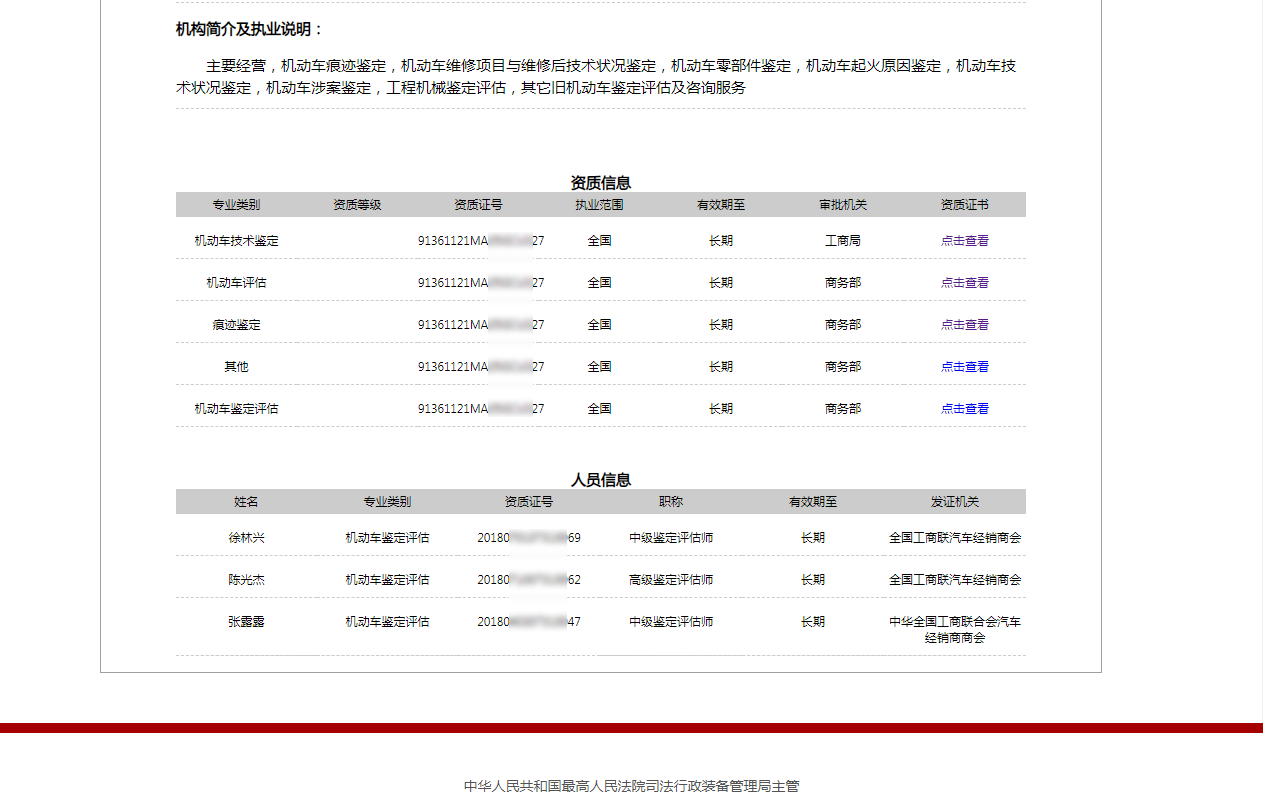Click the 人员信息 section heading
Screen dimensions: 1263x804
[600, 480]
